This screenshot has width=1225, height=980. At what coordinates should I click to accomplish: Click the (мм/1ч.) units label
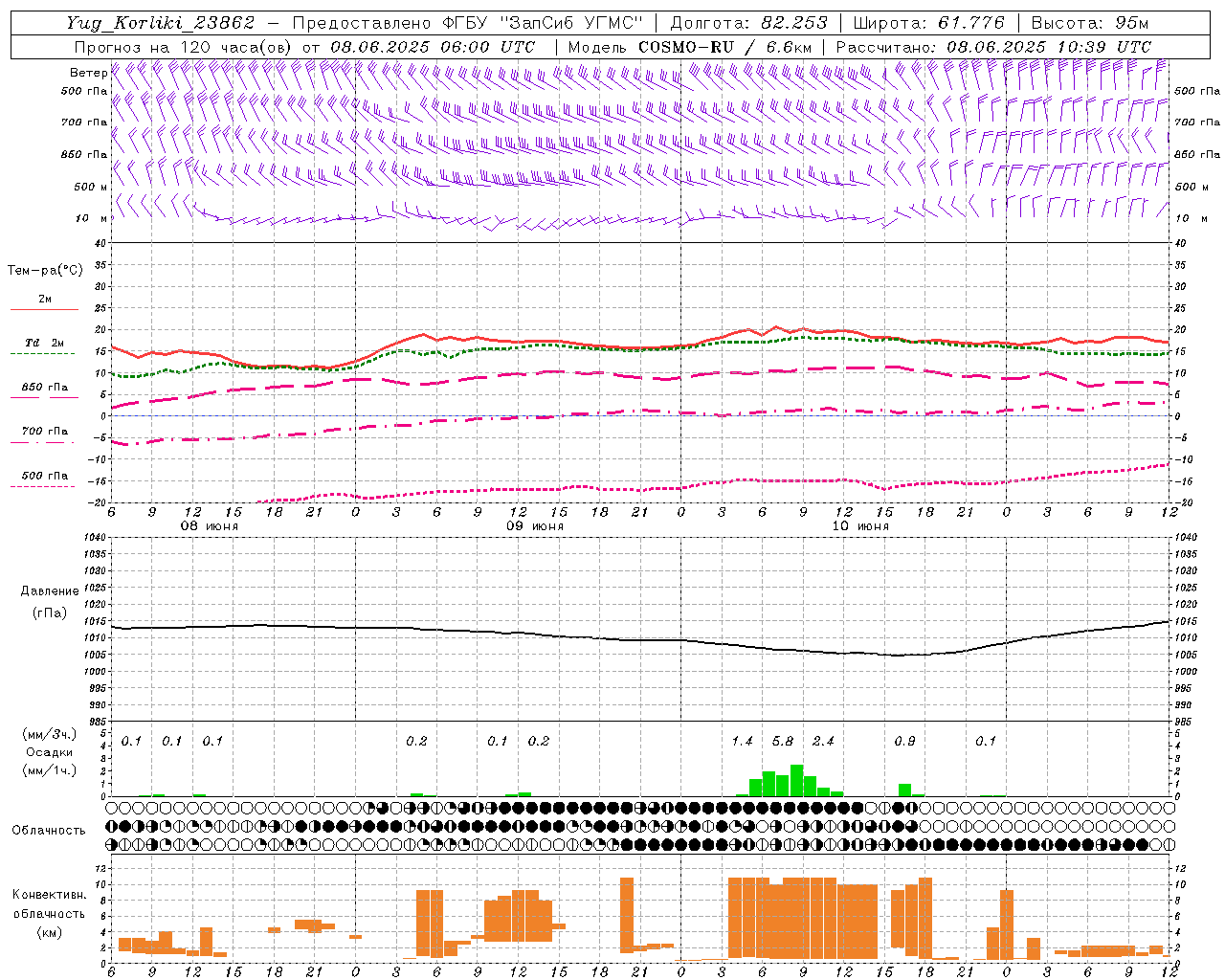pos(50,770)
